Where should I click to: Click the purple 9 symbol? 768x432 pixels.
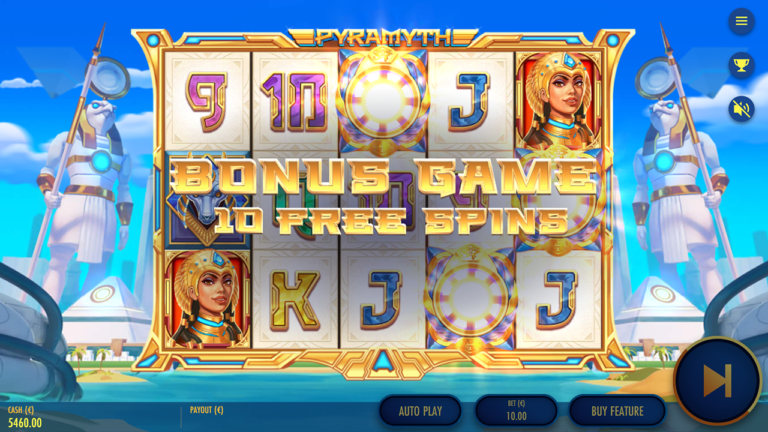point(207,102)
